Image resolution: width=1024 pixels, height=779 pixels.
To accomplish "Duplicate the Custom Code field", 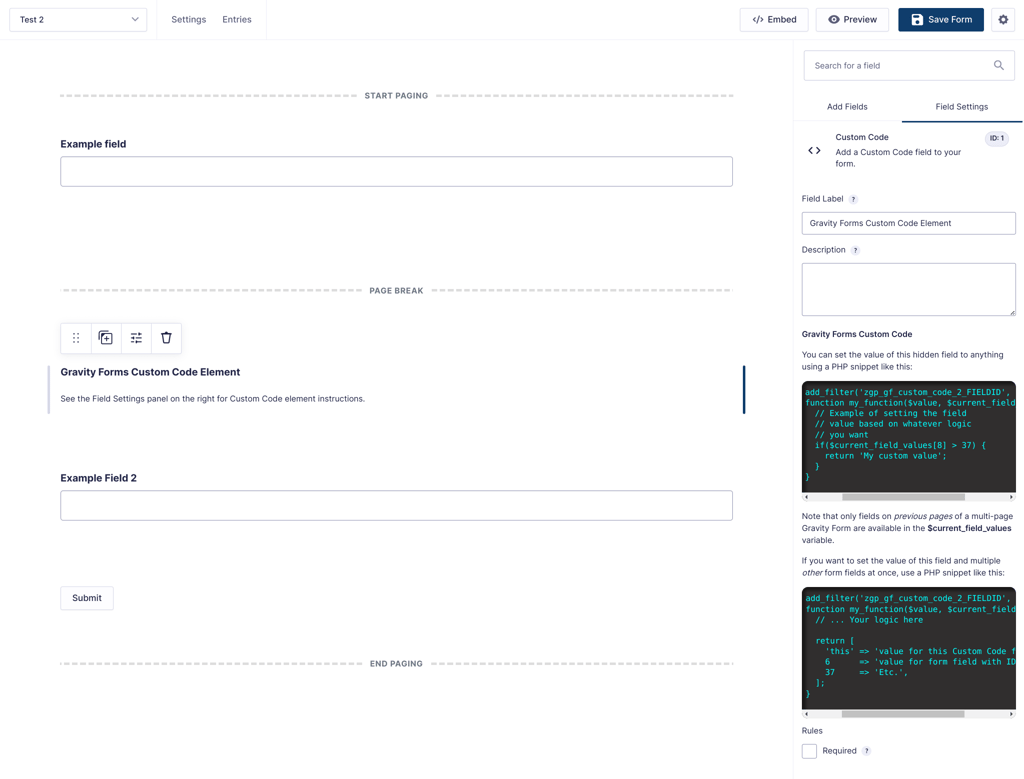I will point(106,338).
